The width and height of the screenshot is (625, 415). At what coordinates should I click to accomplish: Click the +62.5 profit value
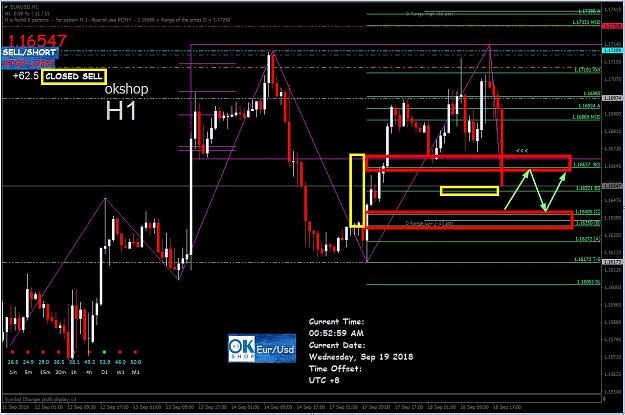(26, 76)
